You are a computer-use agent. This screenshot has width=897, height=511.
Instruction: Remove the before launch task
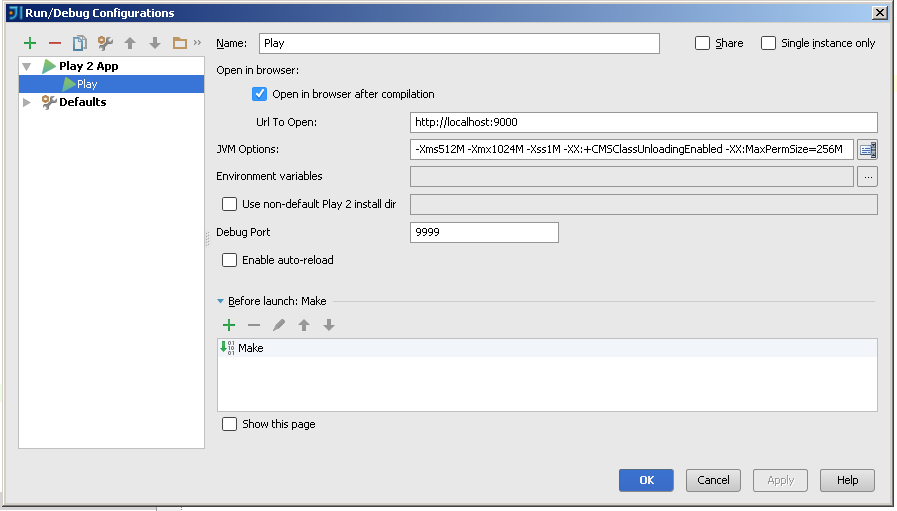point(254,325)
